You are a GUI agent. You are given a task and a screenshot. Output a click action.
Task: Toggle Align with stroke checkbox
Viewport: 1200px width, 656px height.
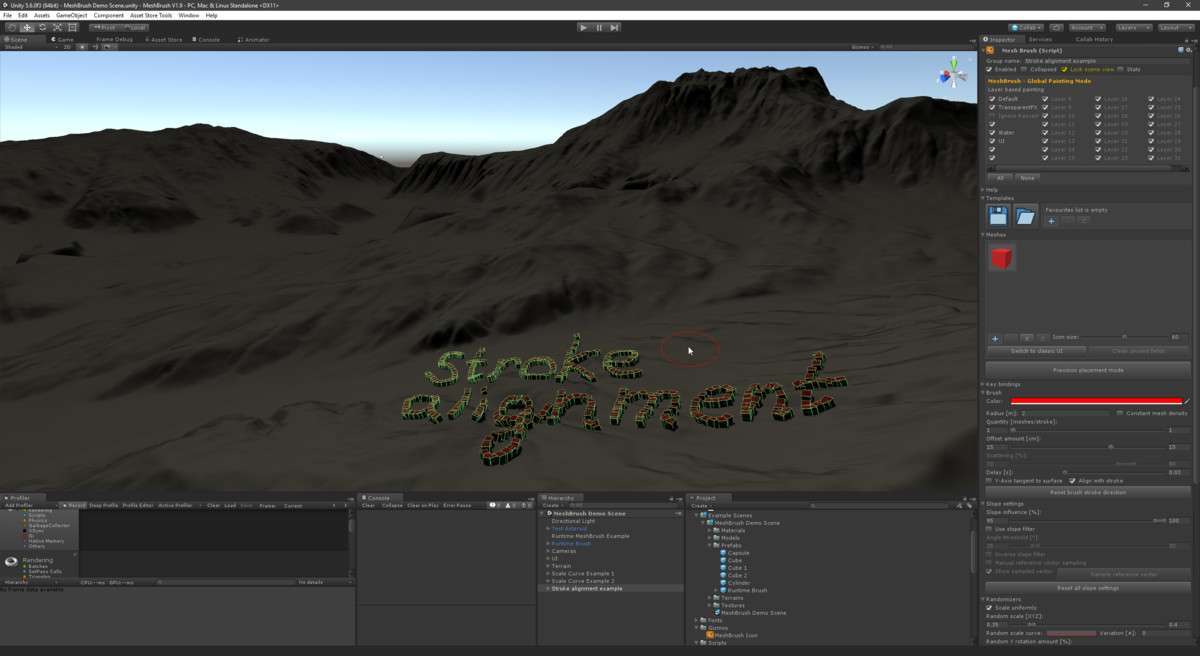coord(1073,481)
